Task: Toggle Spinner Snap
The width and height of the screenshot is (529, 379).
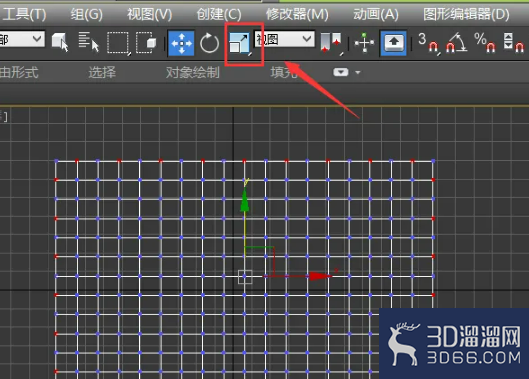Action: [513, 43]
